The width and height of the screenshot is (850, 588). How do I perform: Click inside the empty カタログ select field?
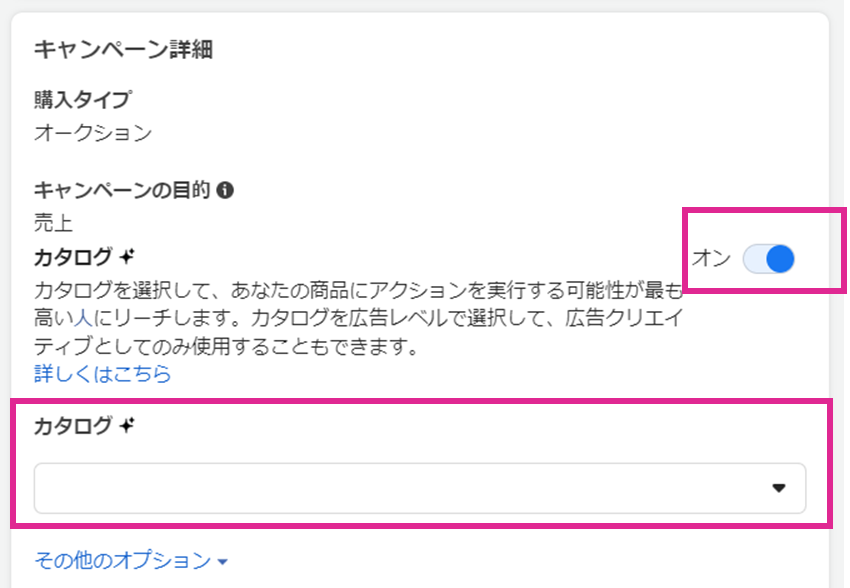(420, 488)
